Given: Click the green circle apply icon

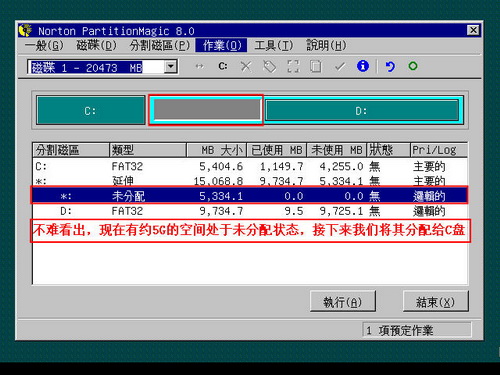Looking at the screenshot, I should 413,66.
